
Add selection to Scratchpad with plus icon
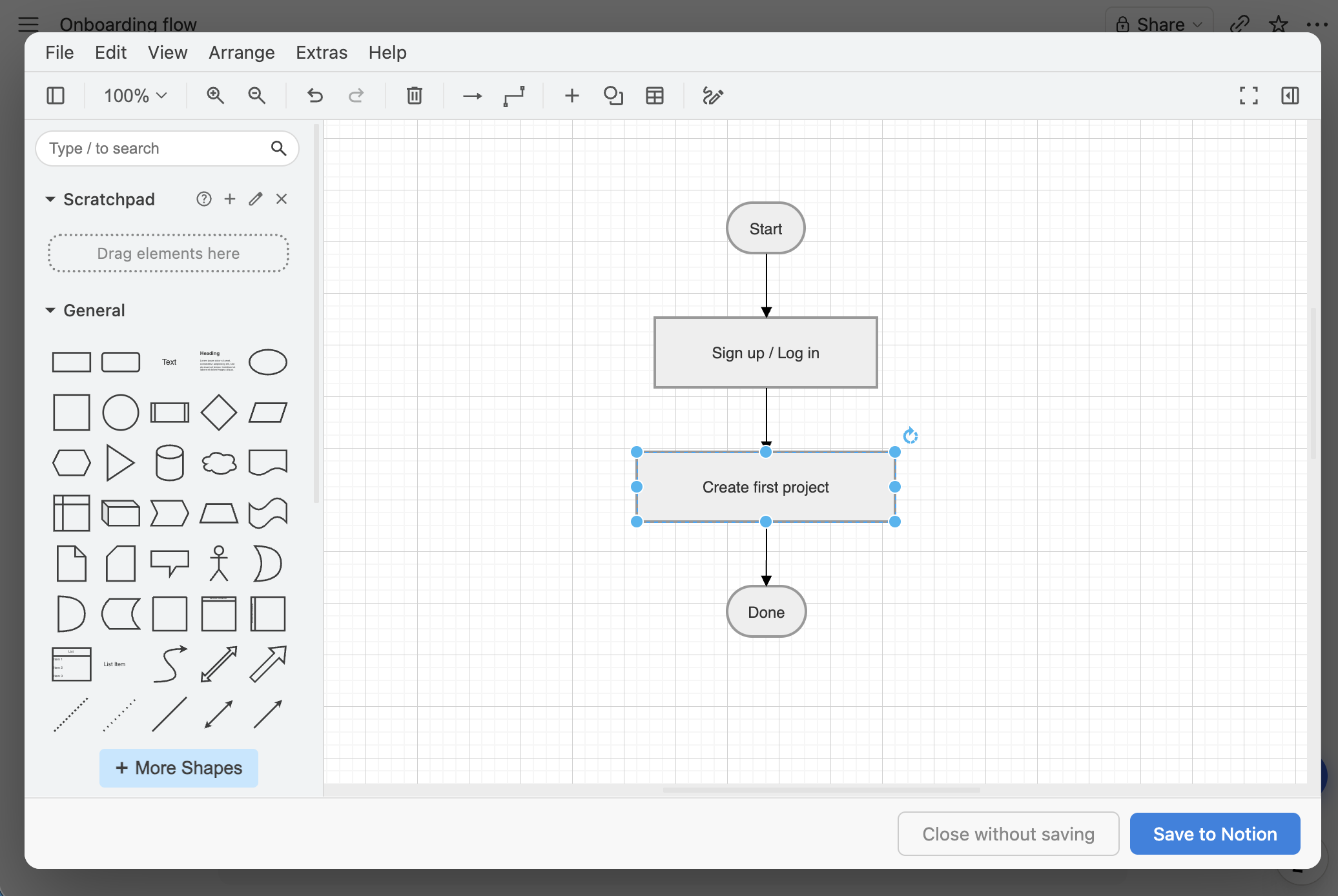point(230,199)
